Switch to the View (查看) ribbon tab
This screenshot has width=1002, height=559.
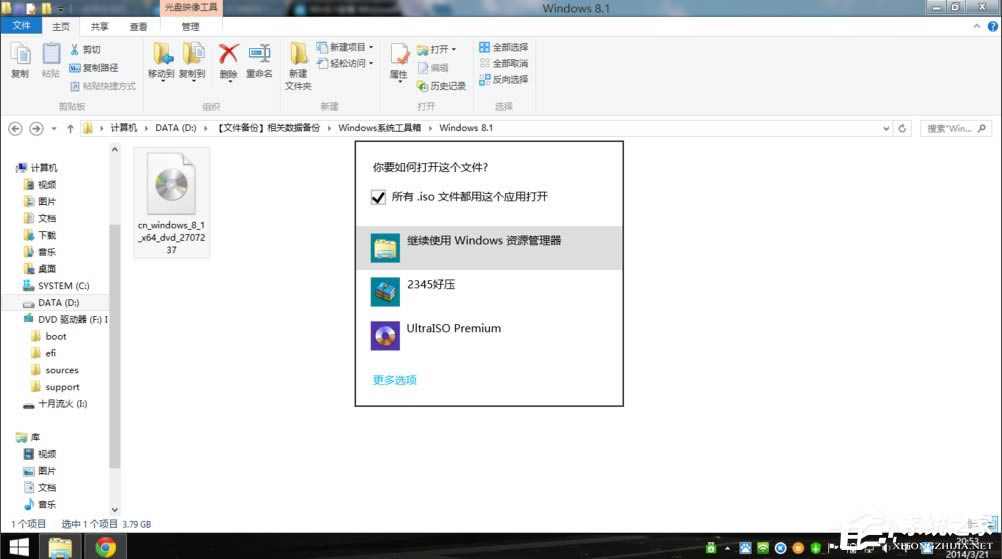[138, 26]
